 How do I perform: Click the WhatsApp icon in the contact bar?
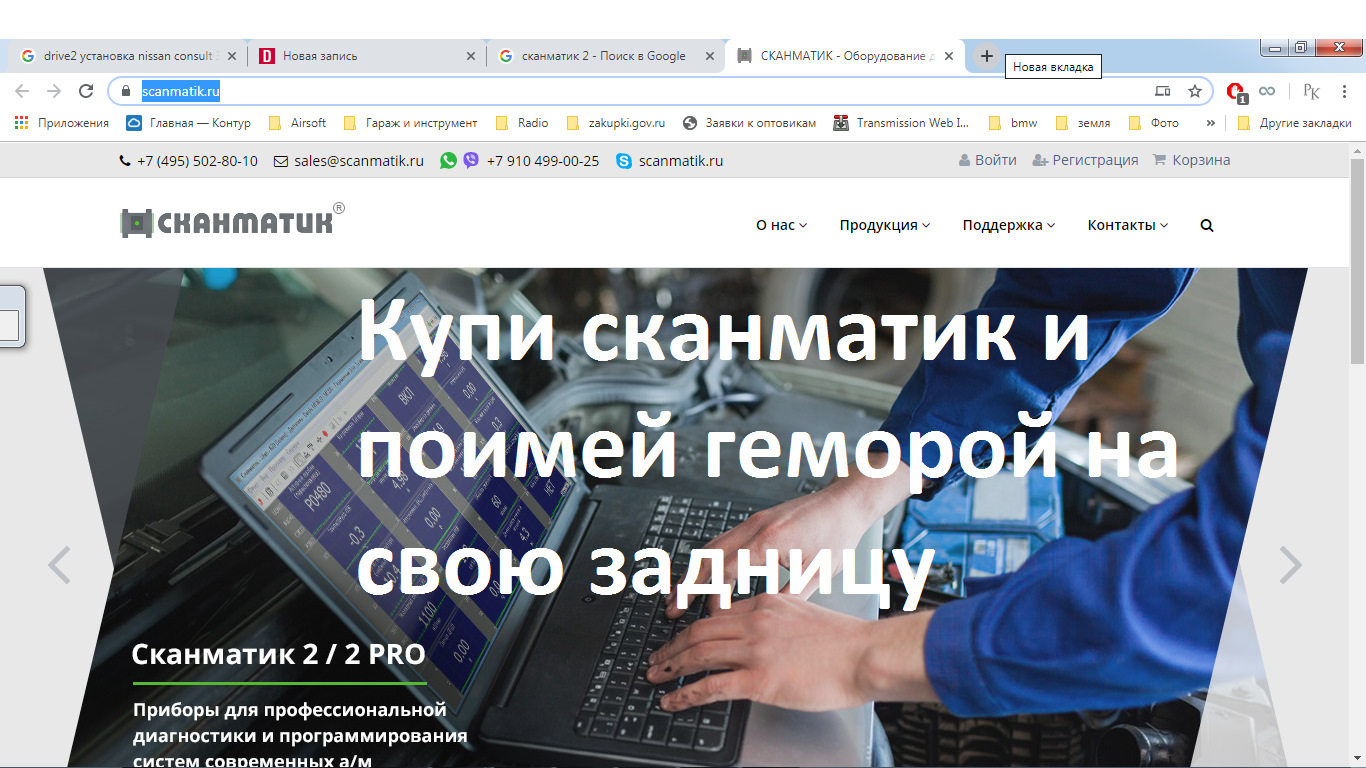click(x=448, y=160)
